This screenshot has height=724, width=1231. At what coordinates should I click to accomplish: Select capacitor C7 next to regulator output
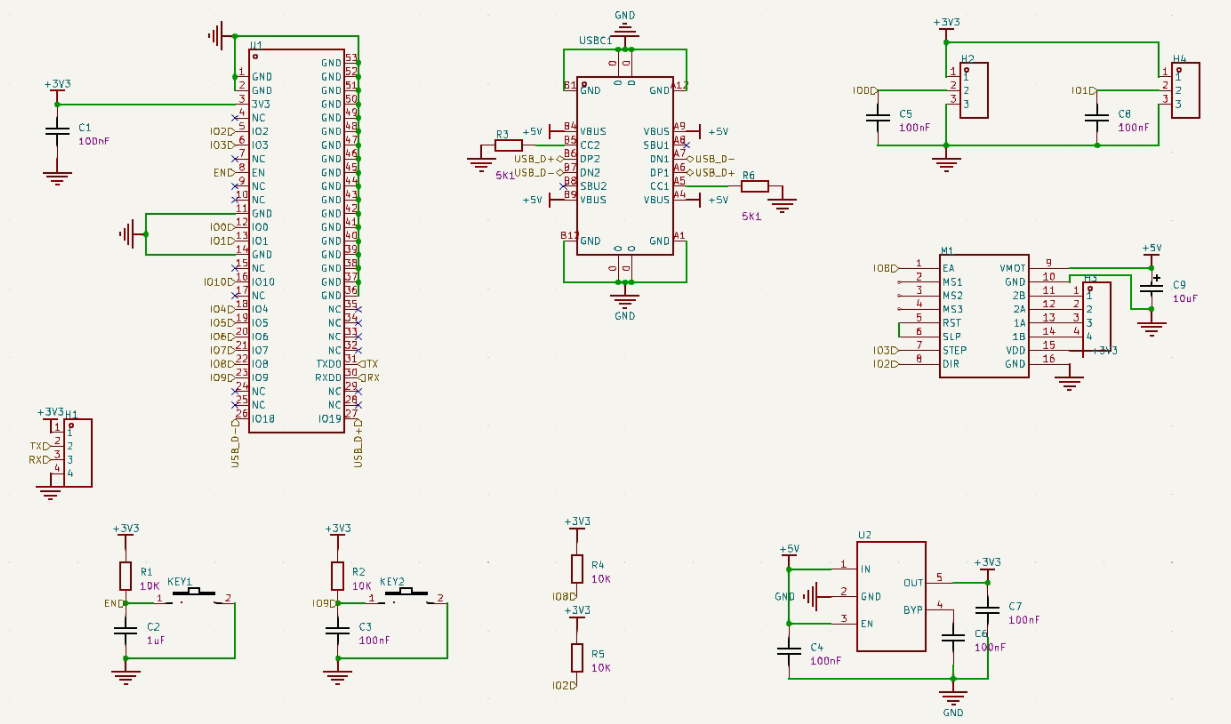[x=988, y=610]
